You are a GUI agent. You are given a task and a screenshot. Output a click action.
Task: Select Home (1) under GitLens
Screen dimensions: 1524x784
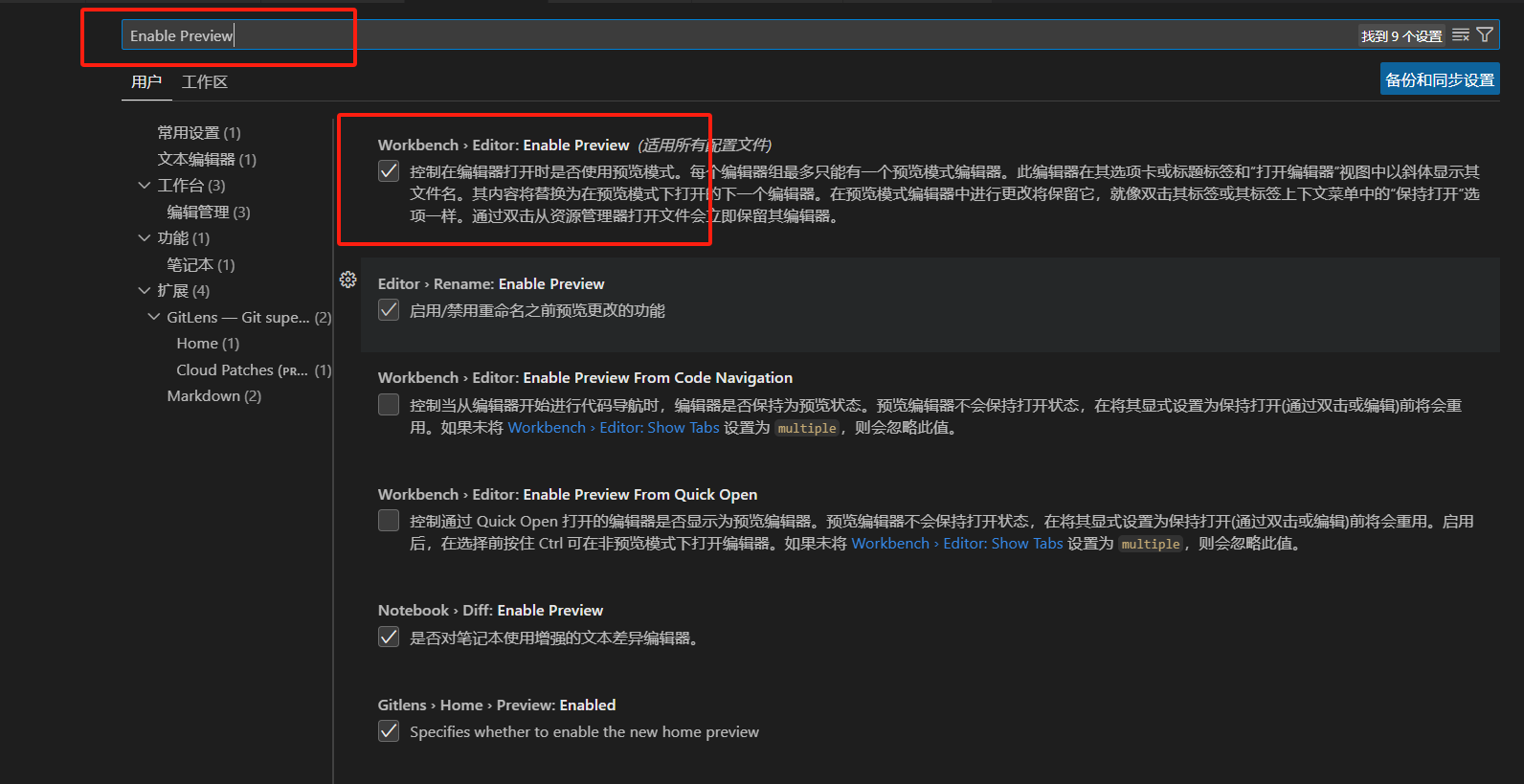pyautogui.click(x=208, y=343)
